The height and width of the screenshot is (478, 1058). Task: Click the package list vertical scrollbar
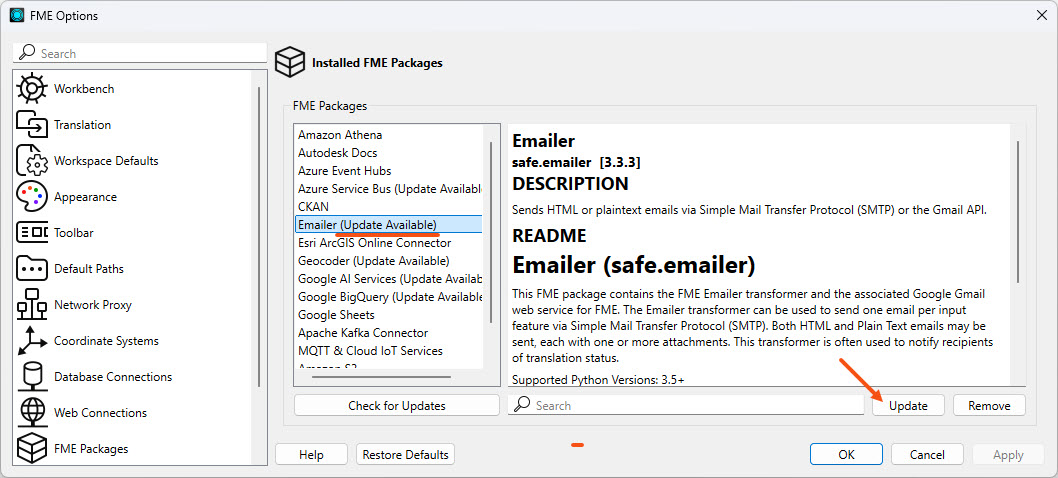[491, 232]
